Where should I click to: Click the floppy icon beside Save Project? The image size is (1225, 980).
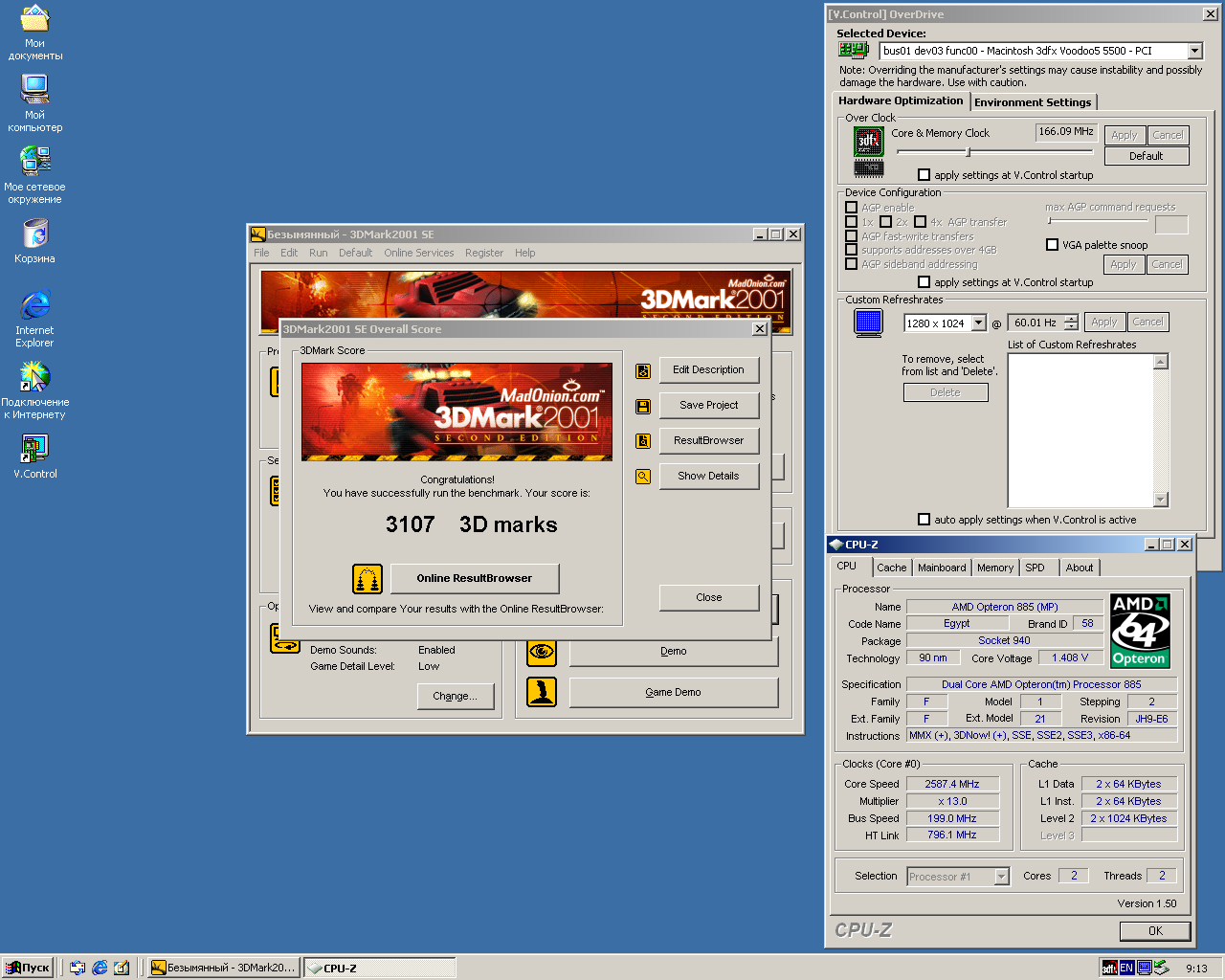point(643,406)
